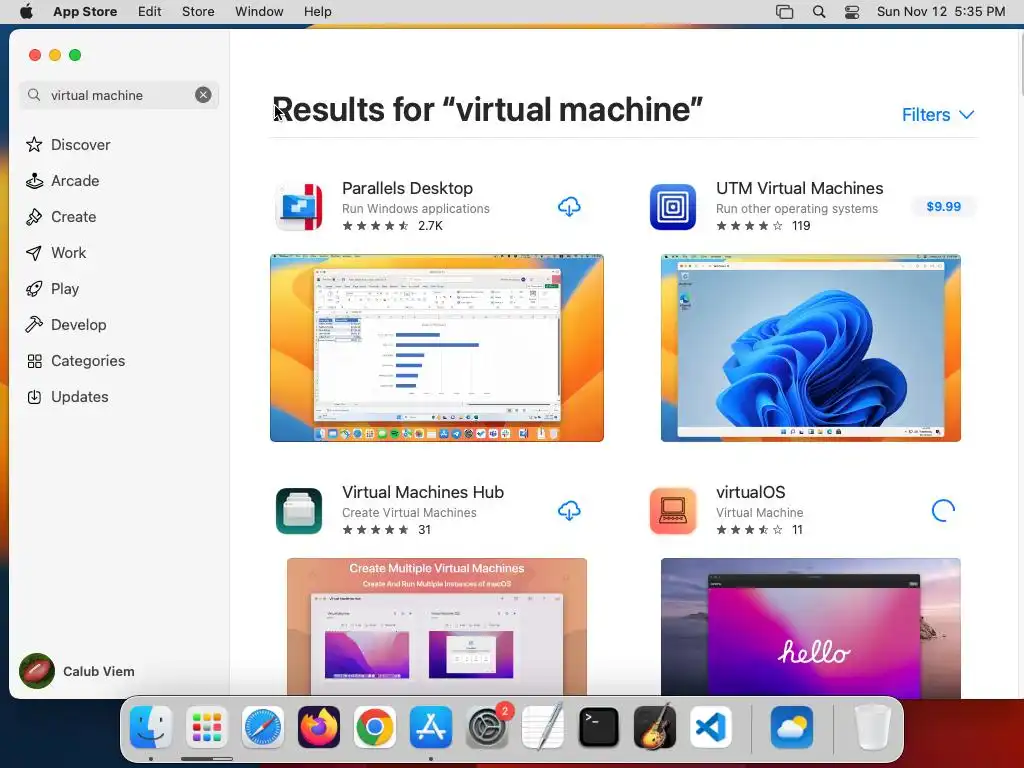Click the Stage Manager menu bar icon
The width and height of the screenshot is (1024, 768).
coord(784,12)
